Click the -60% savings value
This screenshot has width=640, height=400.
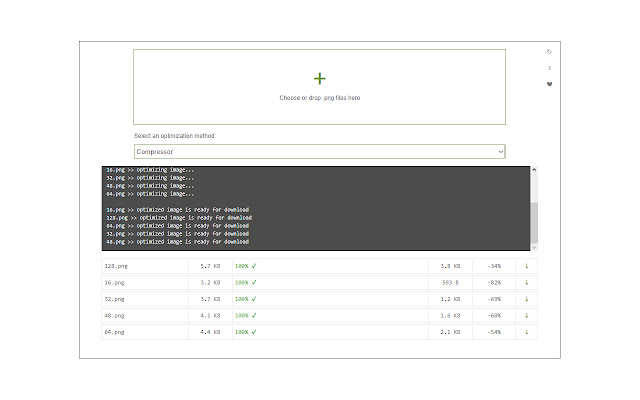pos(494,316)
